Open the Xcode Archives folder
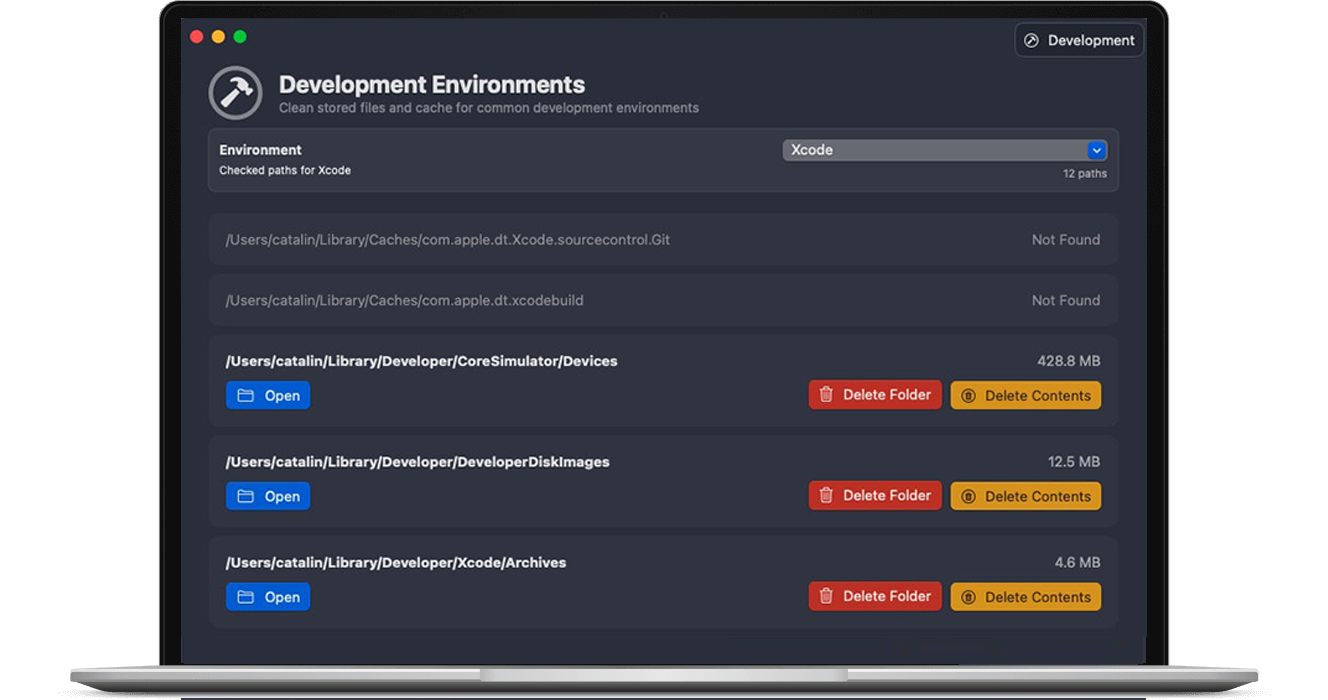Screen dimensions: 1328x700 click(x=268, y=596)
